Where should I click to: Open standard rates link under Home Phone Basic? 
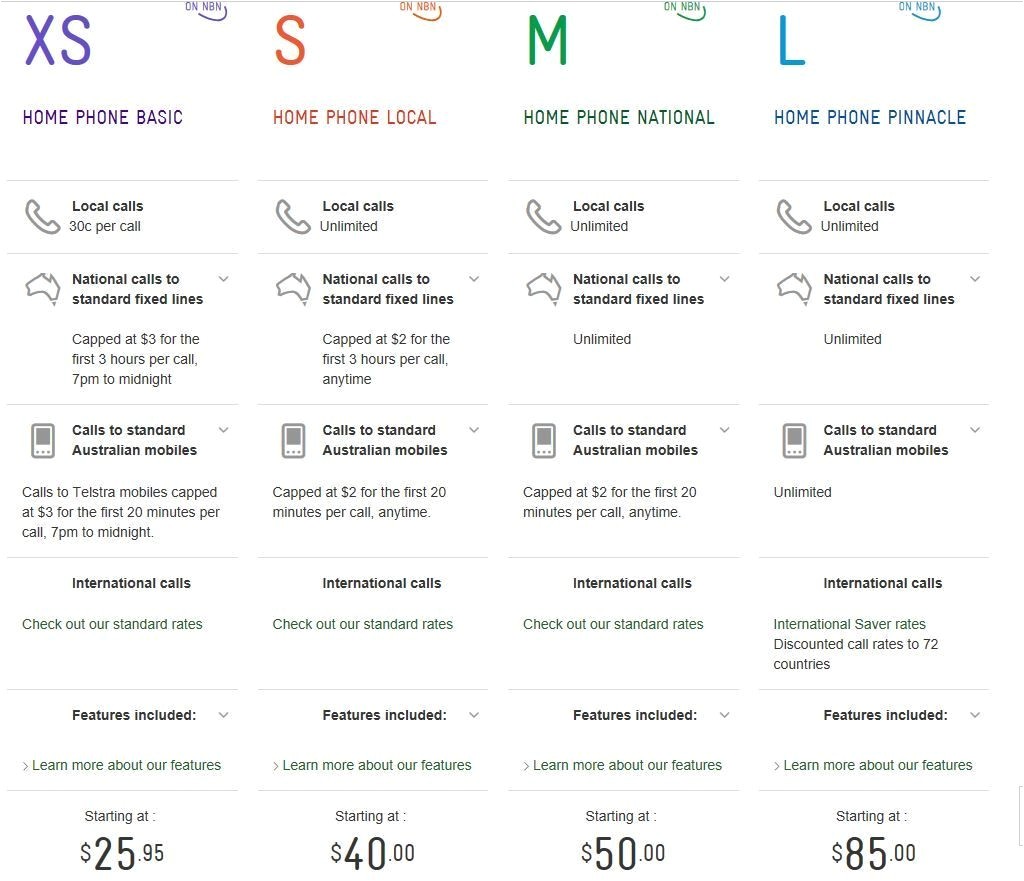[x=112, y=624]
